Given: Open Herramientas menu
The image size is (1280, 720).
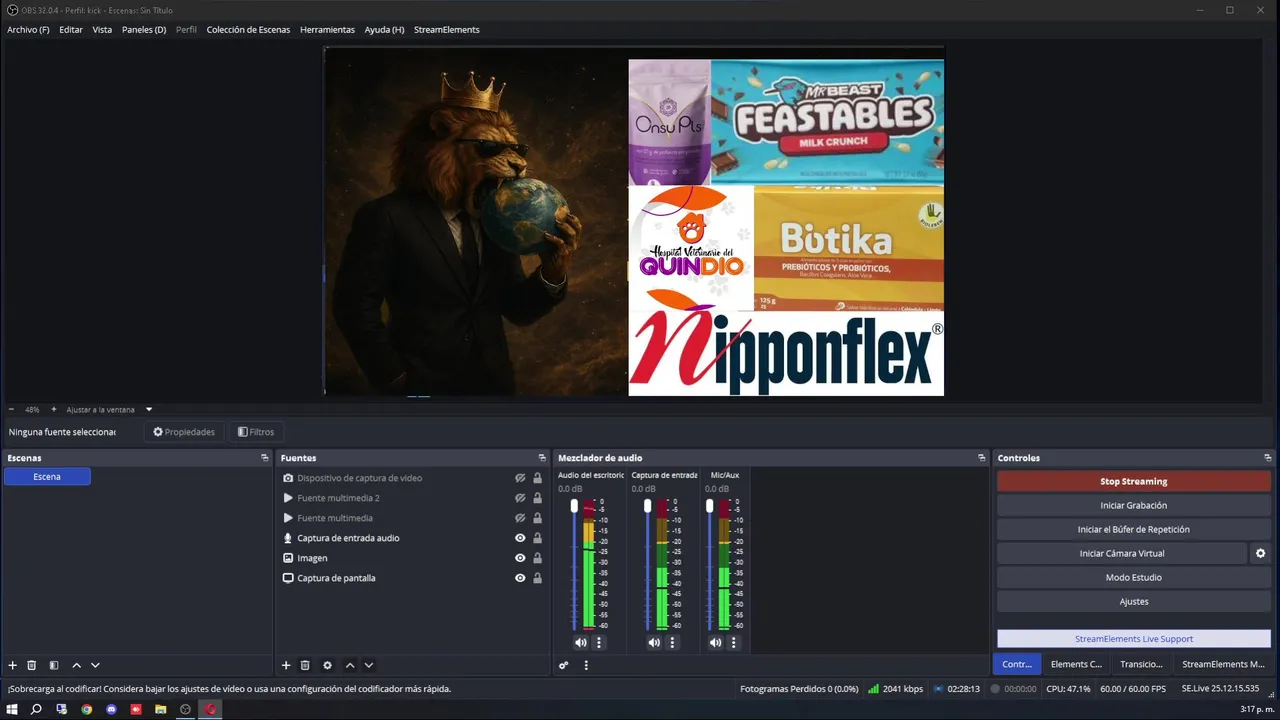Looking at the screenshot, I should tap(327, 30).
